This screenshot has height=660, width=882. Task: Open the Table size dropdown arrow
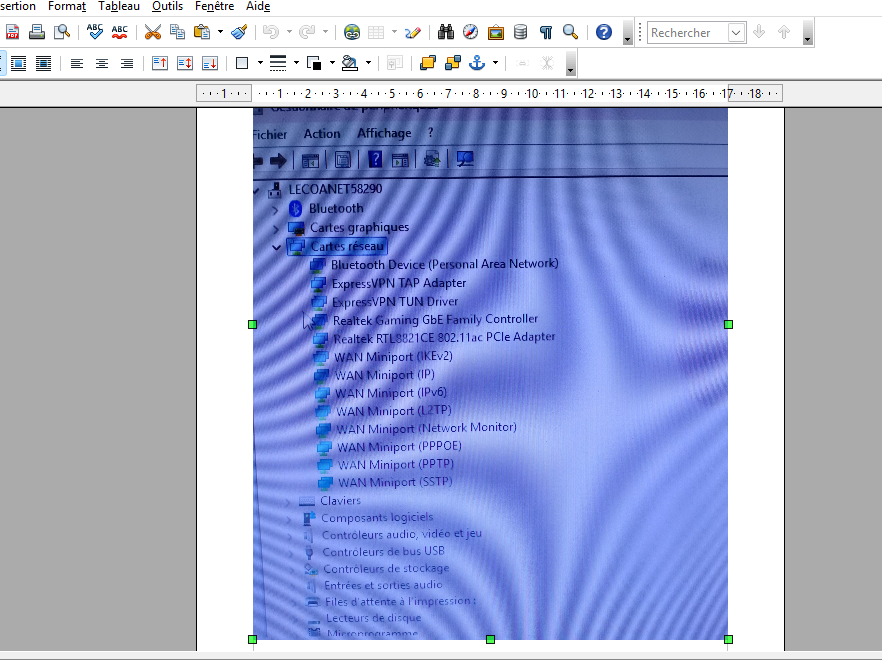[x=394, y=32]
